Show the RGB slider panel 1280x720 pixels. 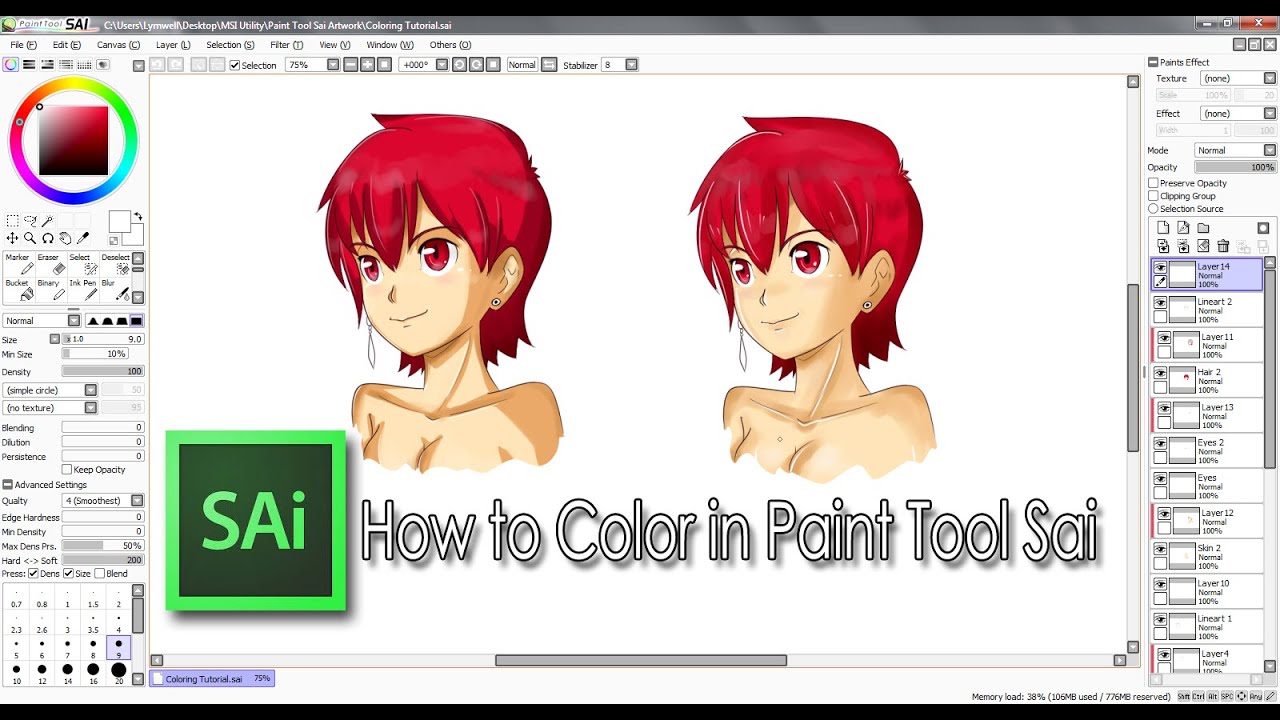point(29,64)
